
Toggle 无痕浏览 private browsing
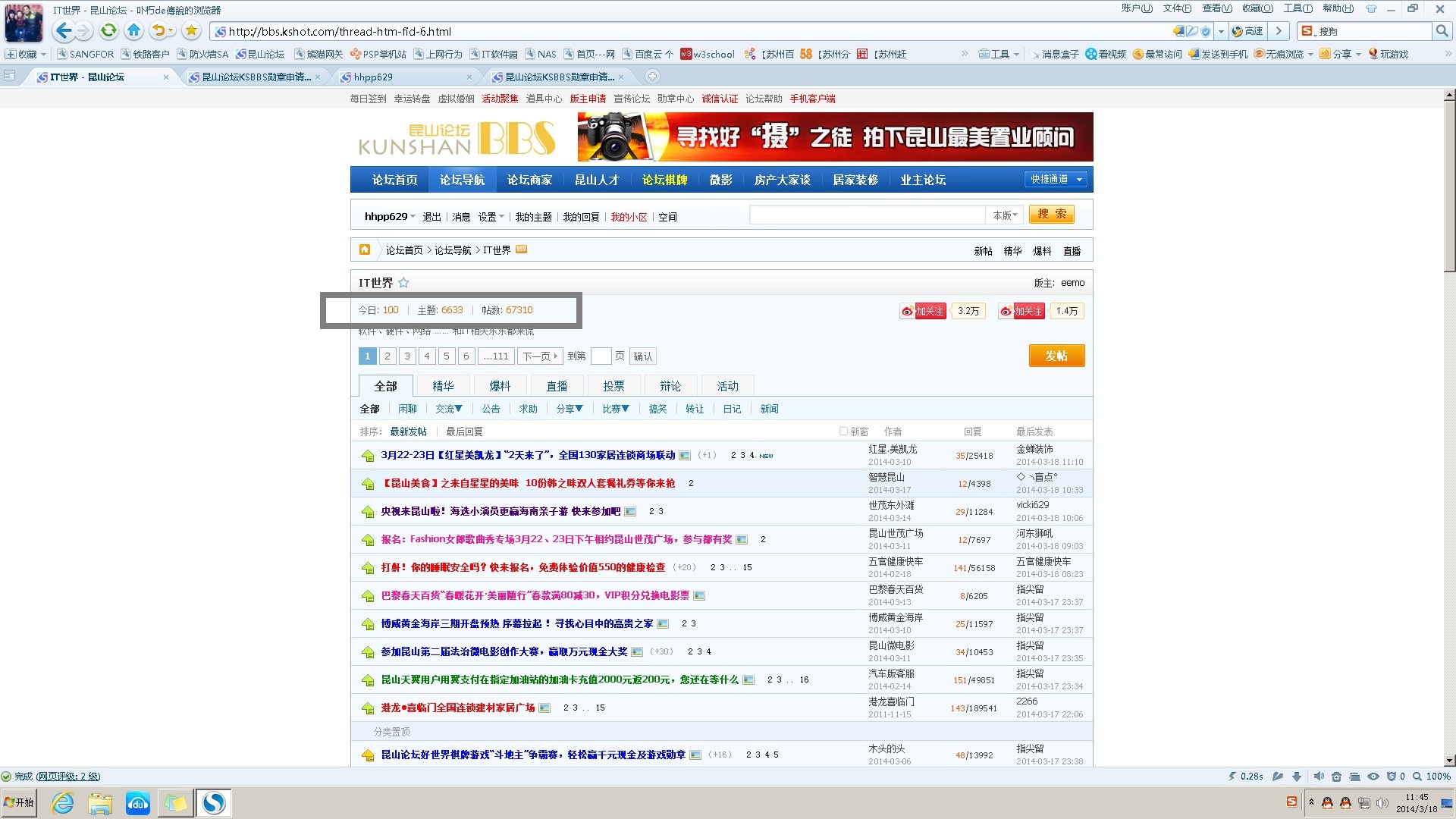(x=1283, y=54)
